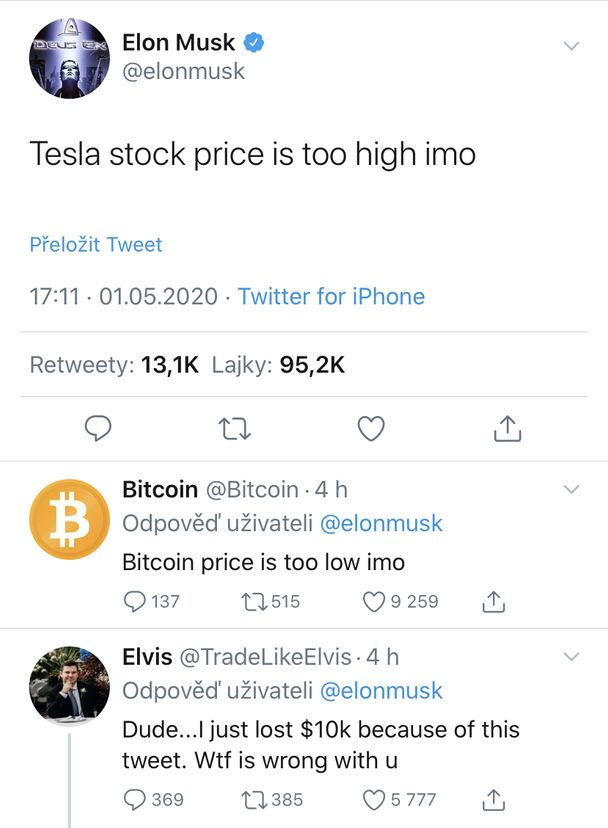Expand options menu for Bitcoin's reply
This screenshot has height=828, width=608.
tap(572, 489)
